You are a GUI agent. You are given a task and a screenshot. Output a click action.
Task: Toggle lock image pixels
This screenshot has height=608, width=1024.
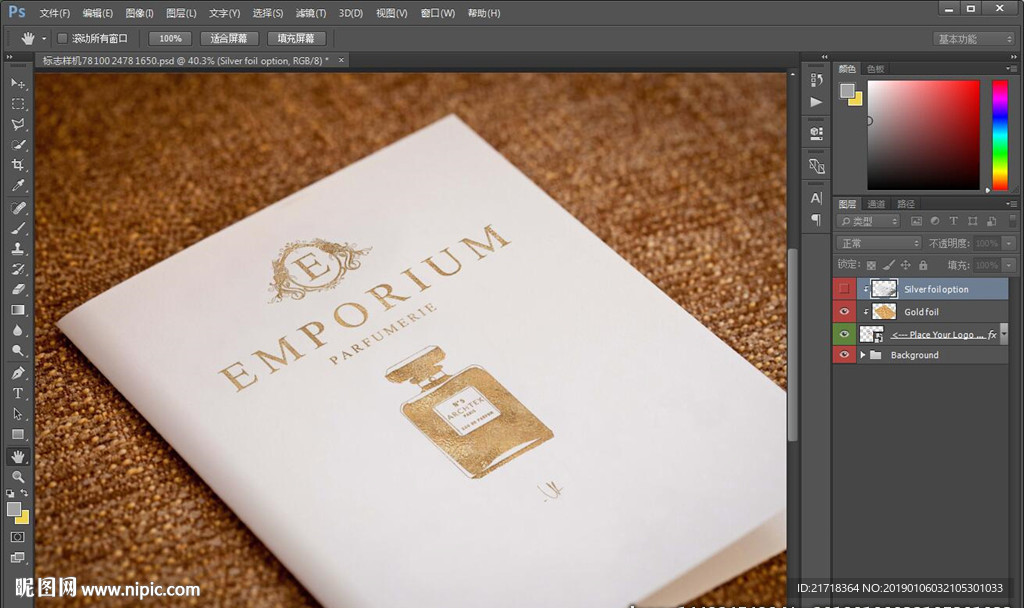click(x=888, y=265)
